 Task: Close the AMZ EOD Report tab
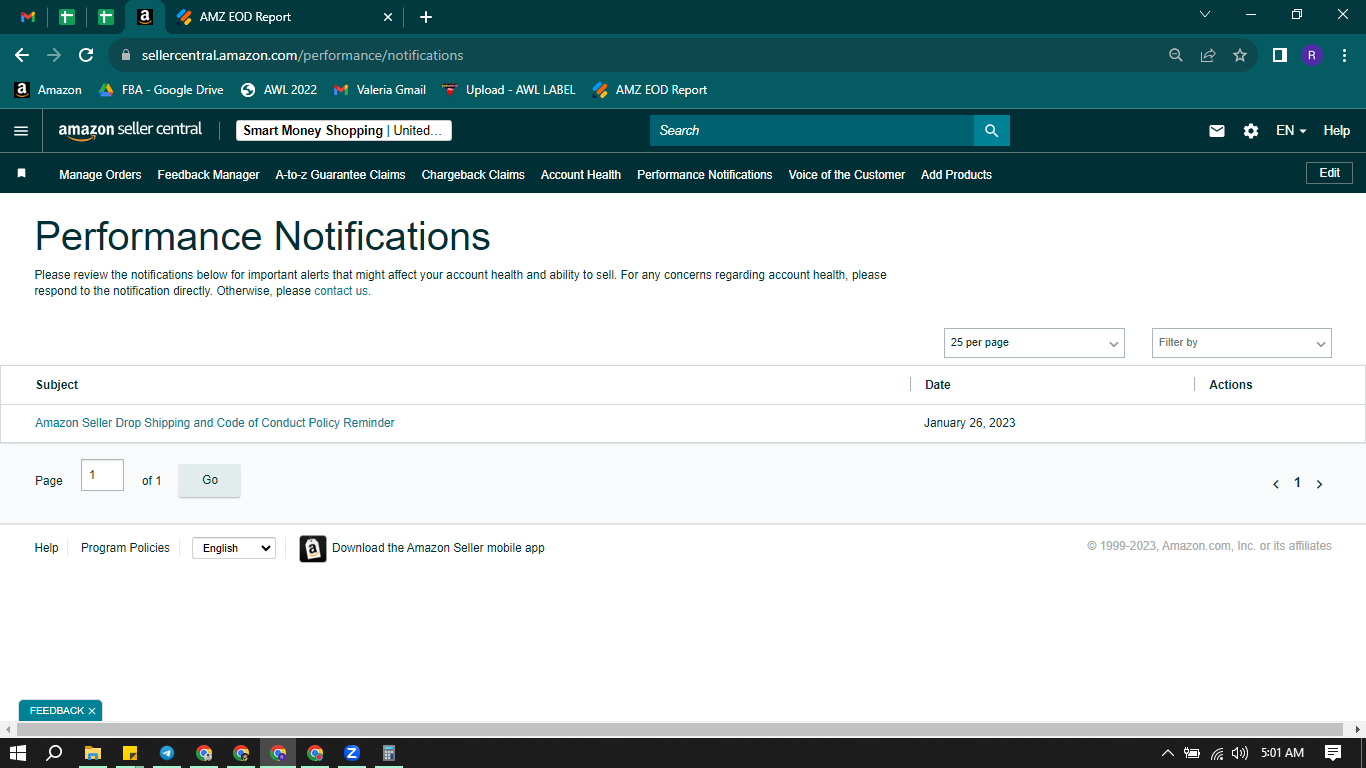tap(388, 17)
